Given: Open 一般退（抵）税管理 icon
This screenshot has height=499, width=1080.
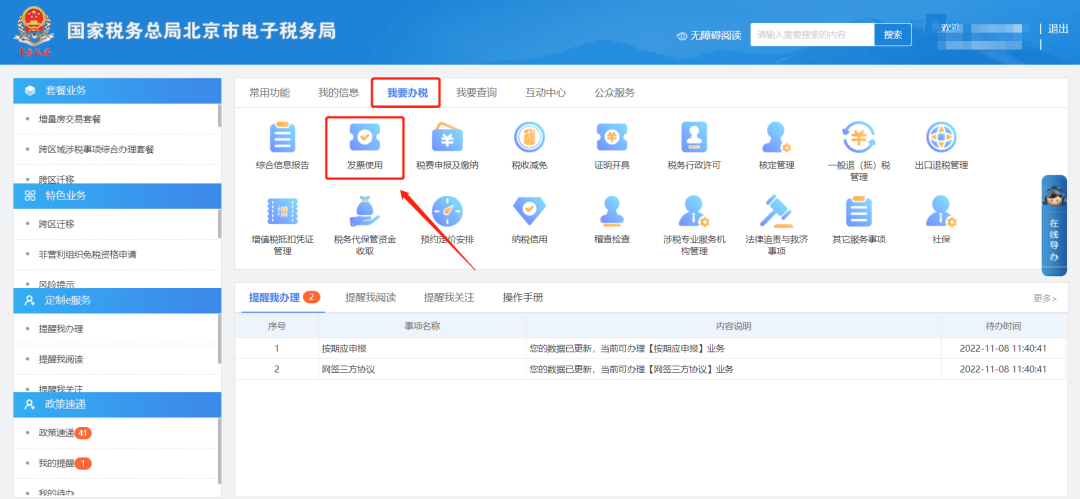Looking at the screenshot, I should click(859, 138).
